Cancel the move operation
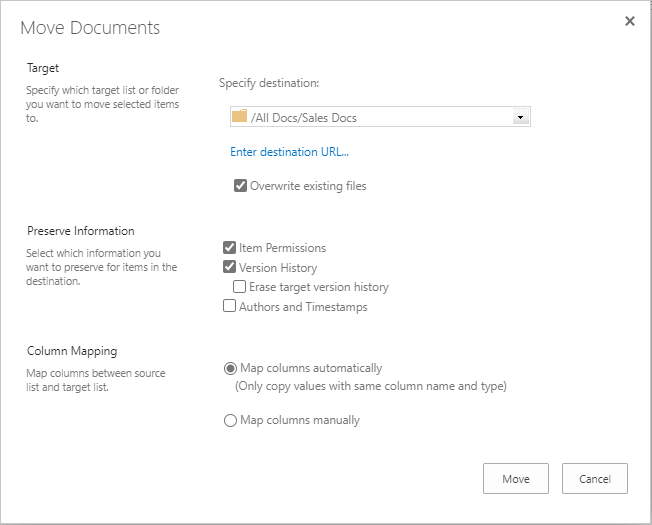 pos(595,478)
